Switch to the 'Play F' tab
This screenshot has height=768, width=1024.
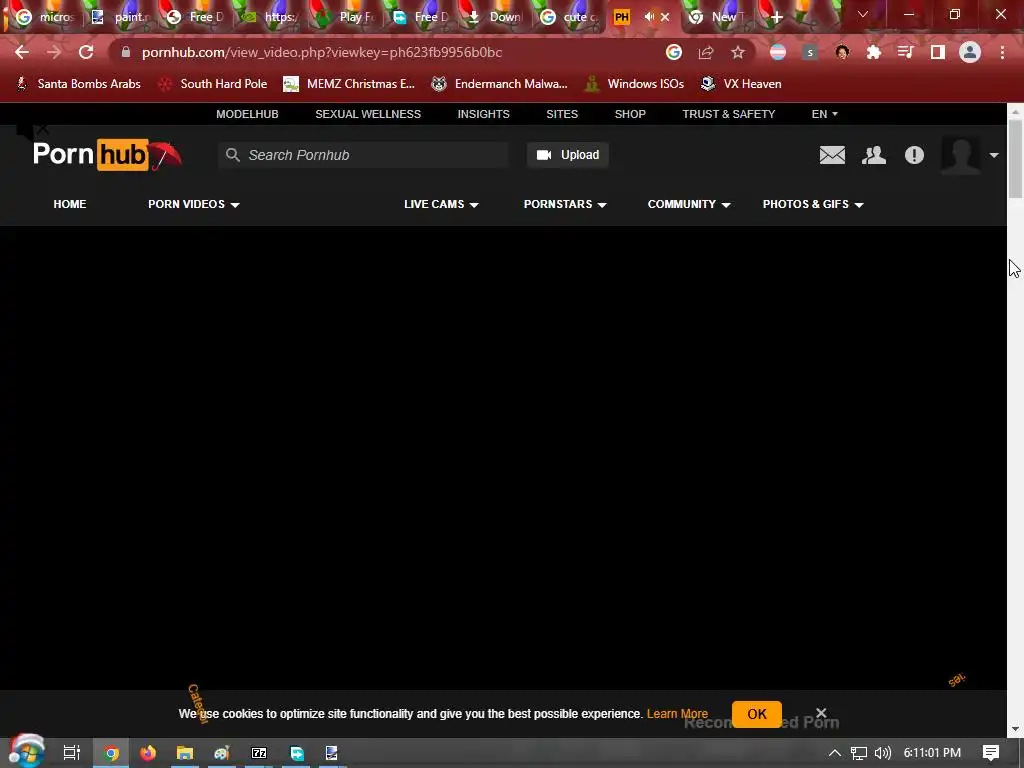(x=345, y=17)
